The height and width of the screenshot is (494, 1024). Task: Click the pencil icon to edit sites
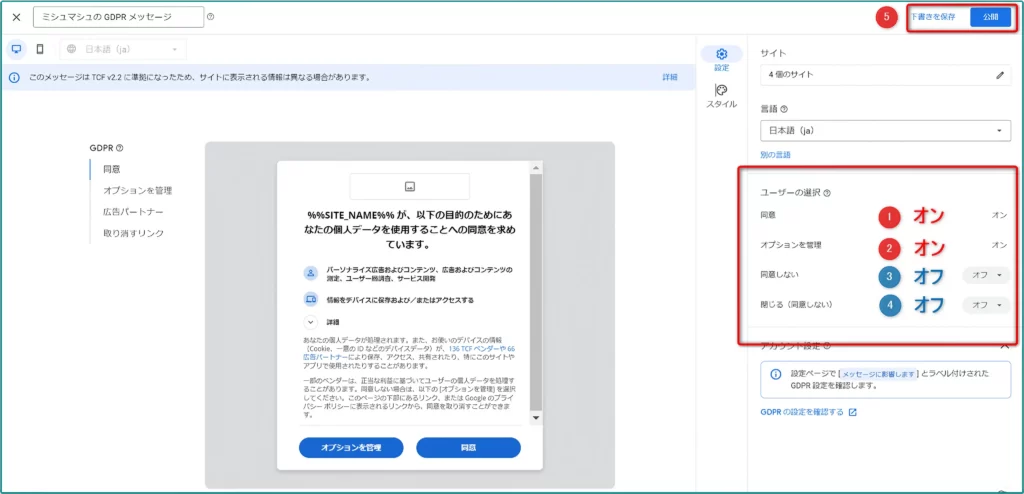click(999, 75)
